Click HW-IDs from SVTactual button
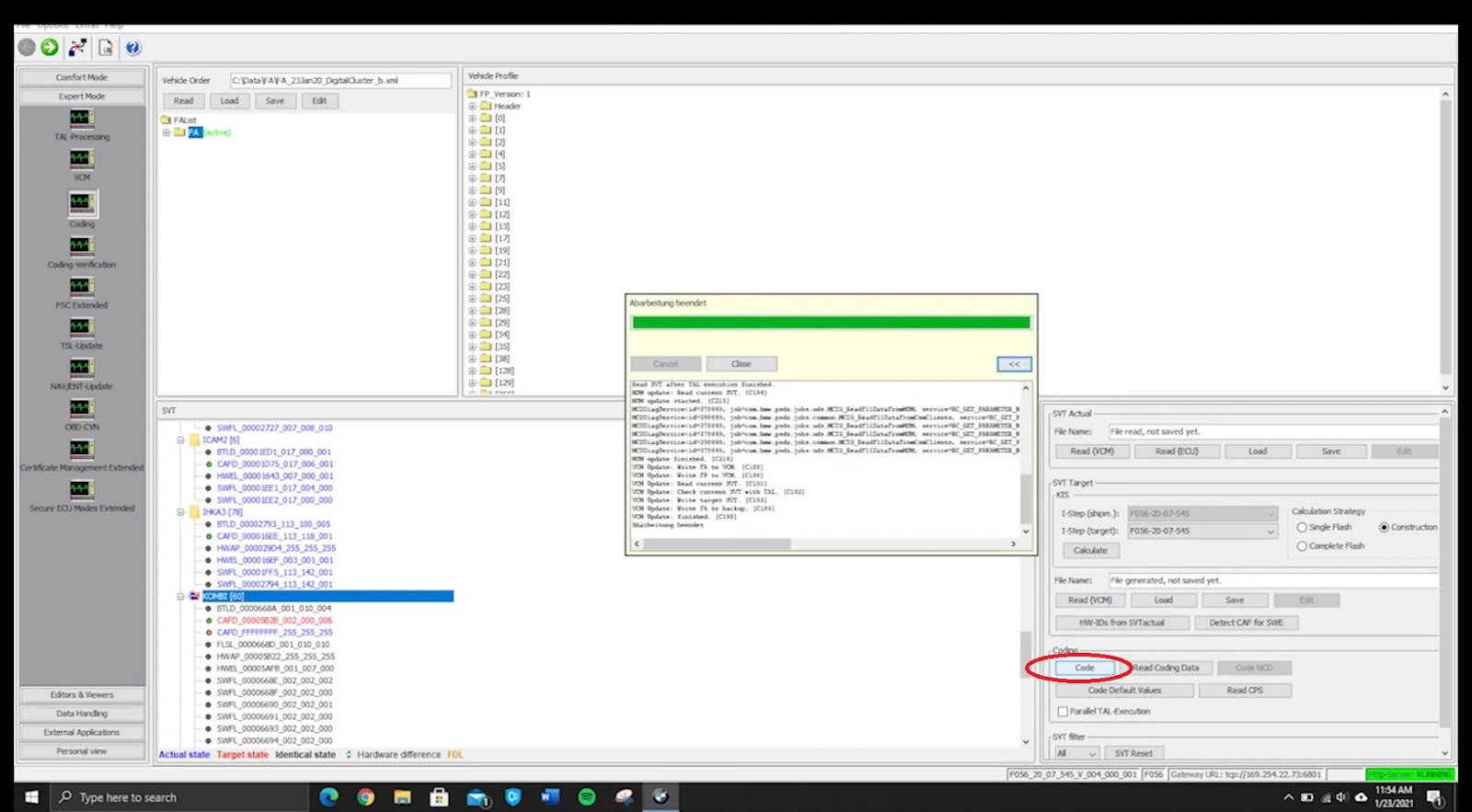The height and width of the screenshot is (812, 1472). [x=1121, y=623]
